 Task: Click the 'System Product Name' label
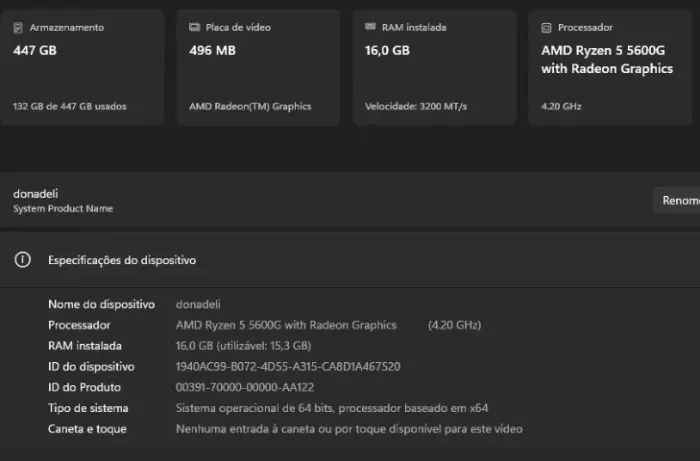[63, 208]
